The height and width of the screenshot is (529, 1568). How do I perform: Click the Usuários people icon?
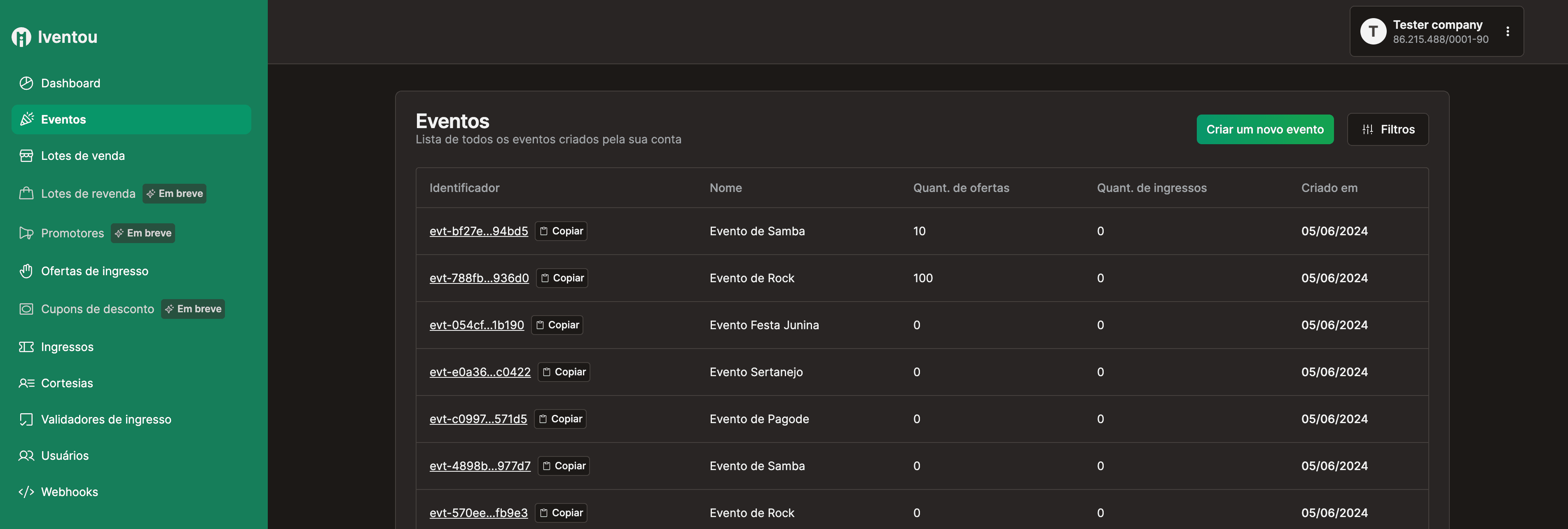26,455
